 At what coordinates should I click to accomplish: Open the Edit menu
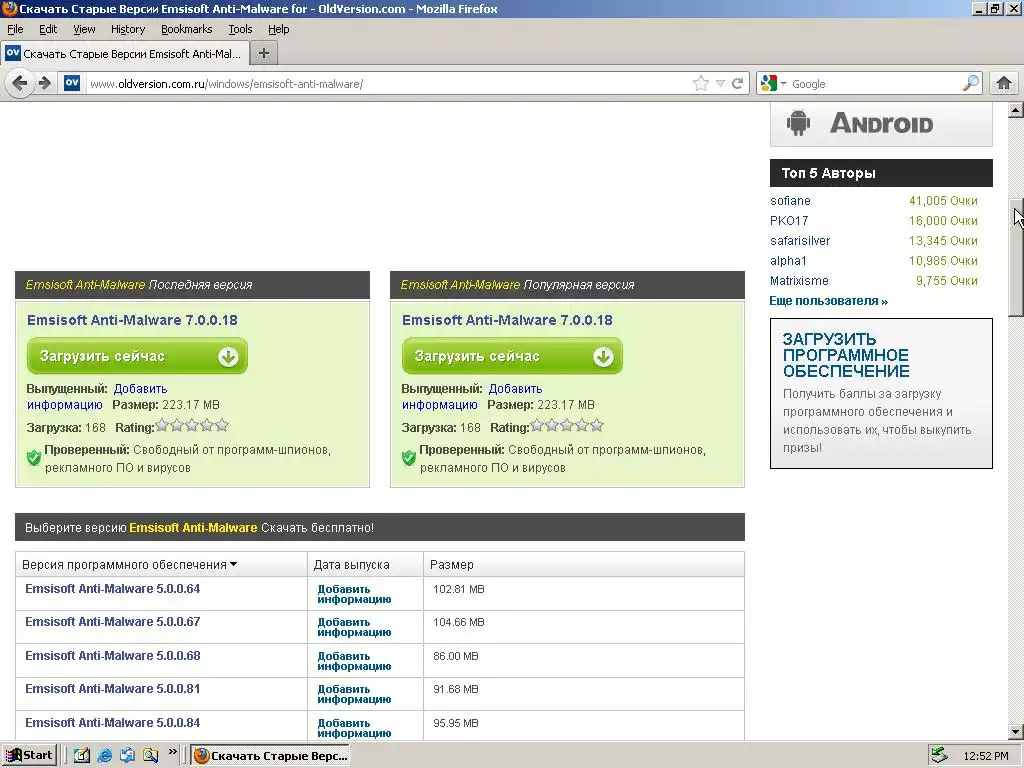click(48, 29)
